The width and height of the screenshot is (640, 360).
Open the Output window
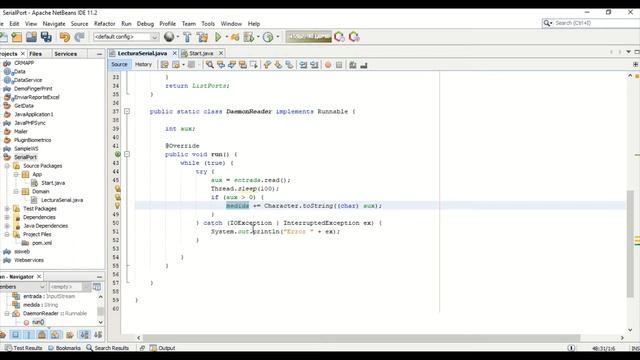[162, 348]
